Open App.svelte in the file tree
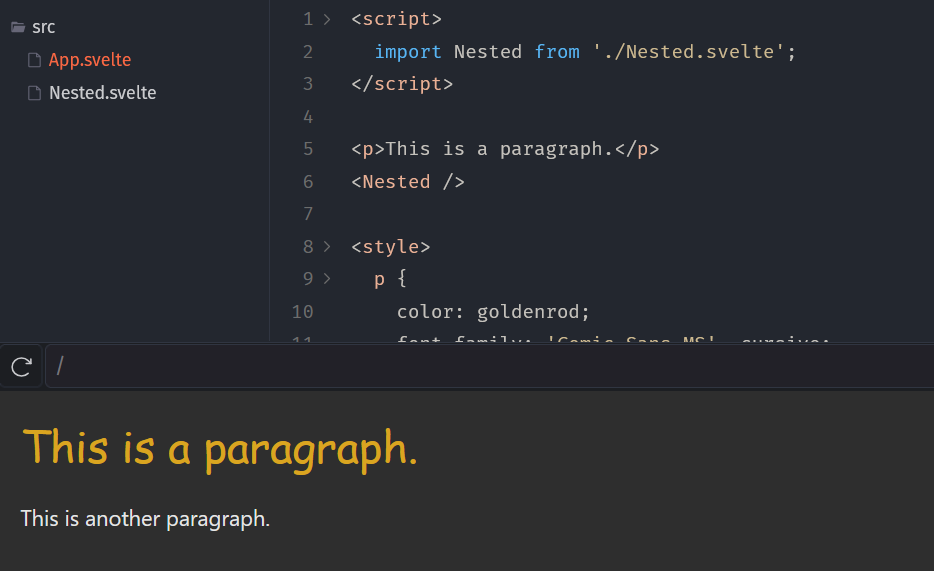Screen dimensions: 934x571 coord(90,60)
